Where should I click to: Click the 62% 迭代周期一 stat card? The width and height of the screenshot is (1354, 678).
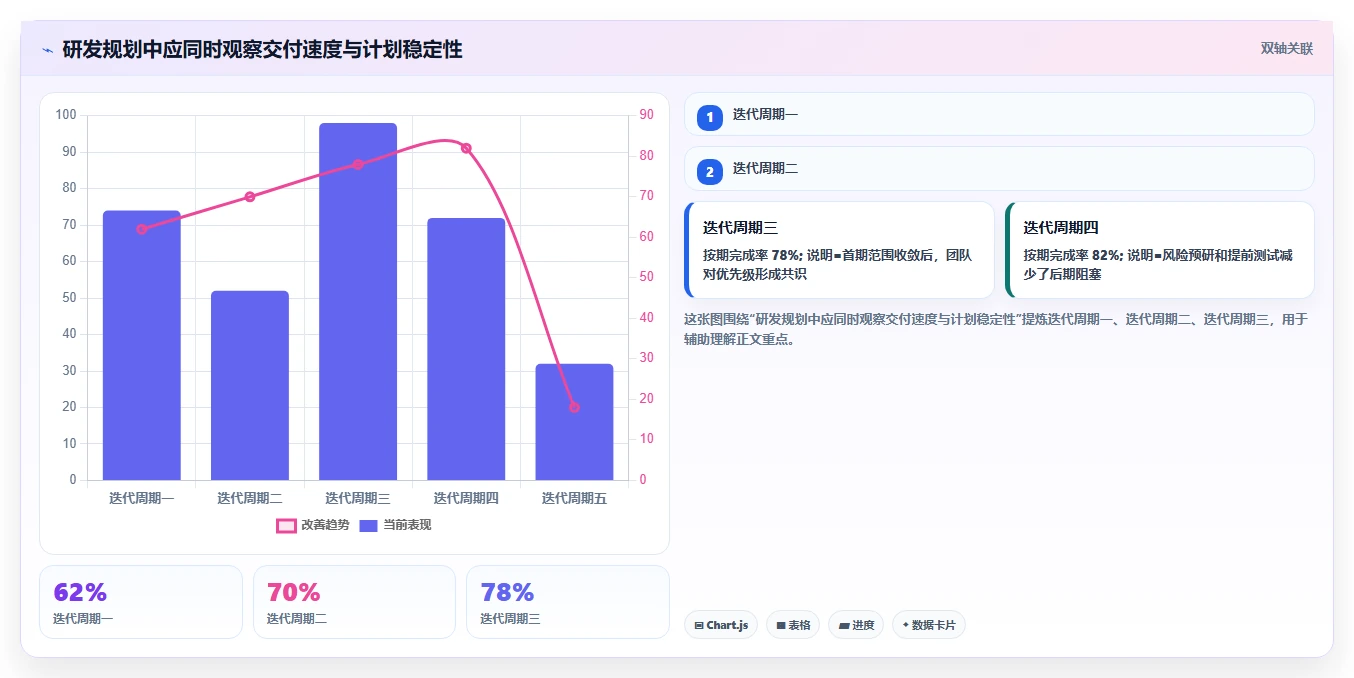click(141, 602)
